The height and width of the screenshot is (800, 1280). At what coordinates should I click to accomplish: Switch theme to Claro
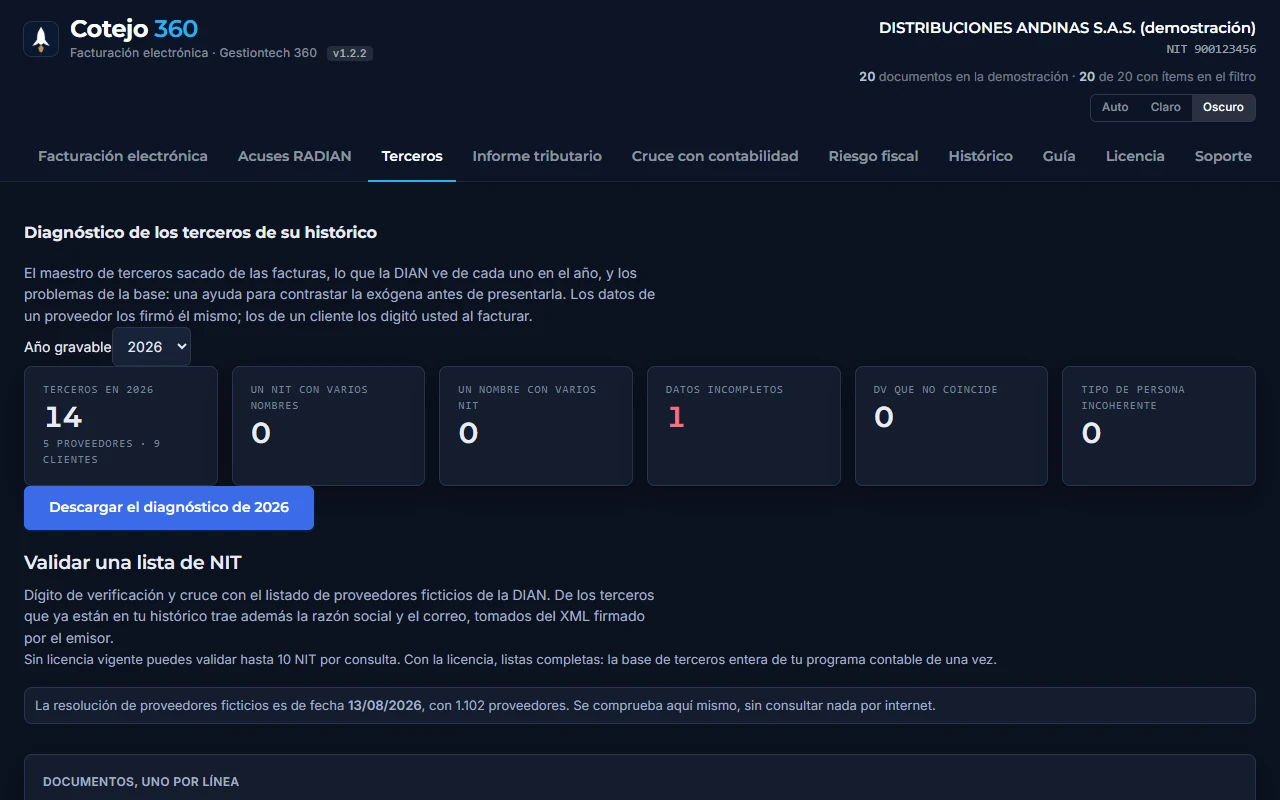[1166, 107]
